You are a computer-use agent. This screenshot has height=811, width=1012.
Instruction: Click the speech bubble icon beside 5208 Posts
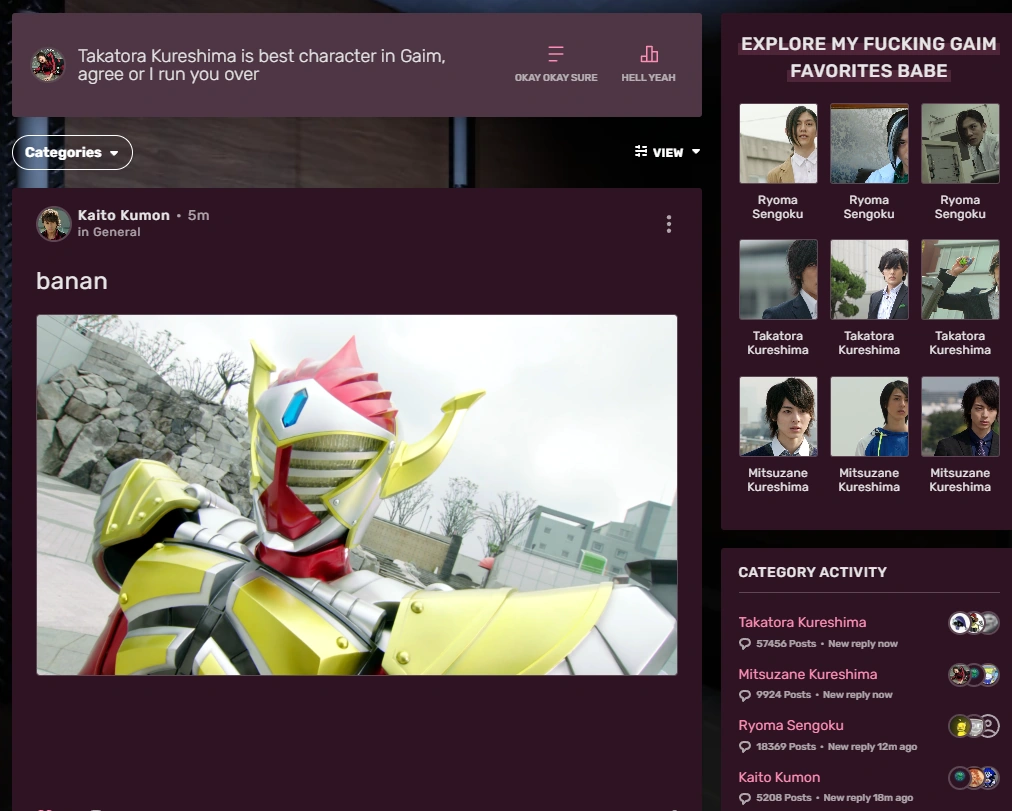tap(743, 797)
